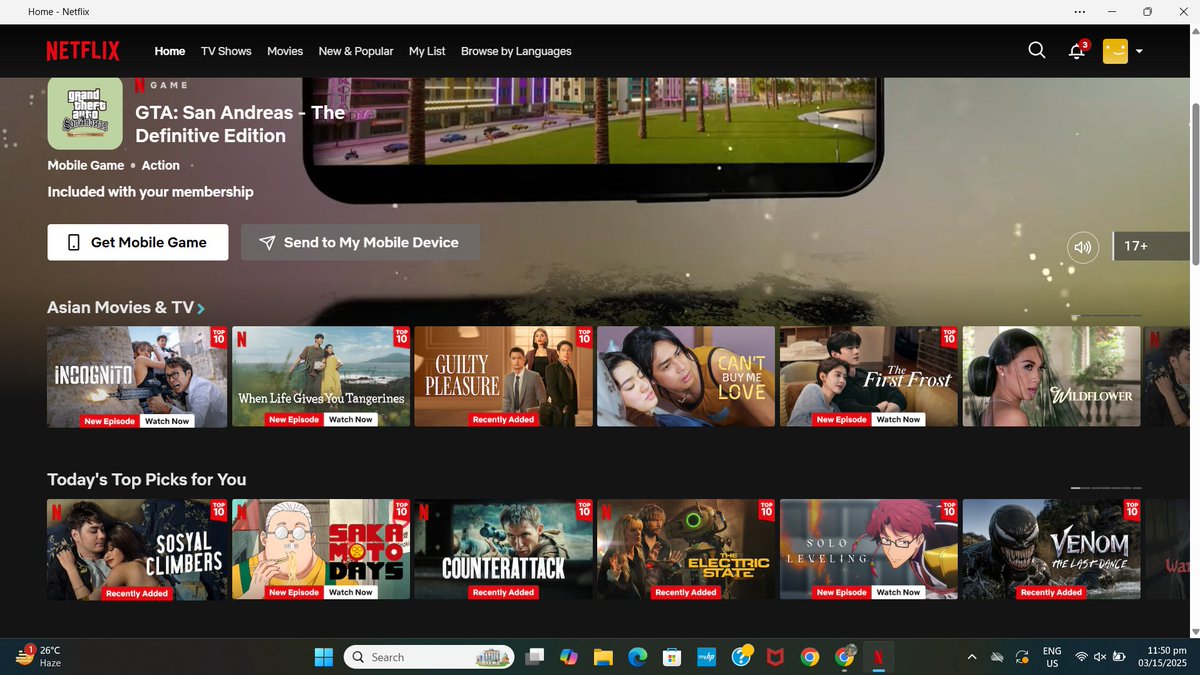This screenshot has height=675, width=1200.
Task: Select the Incognito thumbnail
Action: [x=137, y=377]
